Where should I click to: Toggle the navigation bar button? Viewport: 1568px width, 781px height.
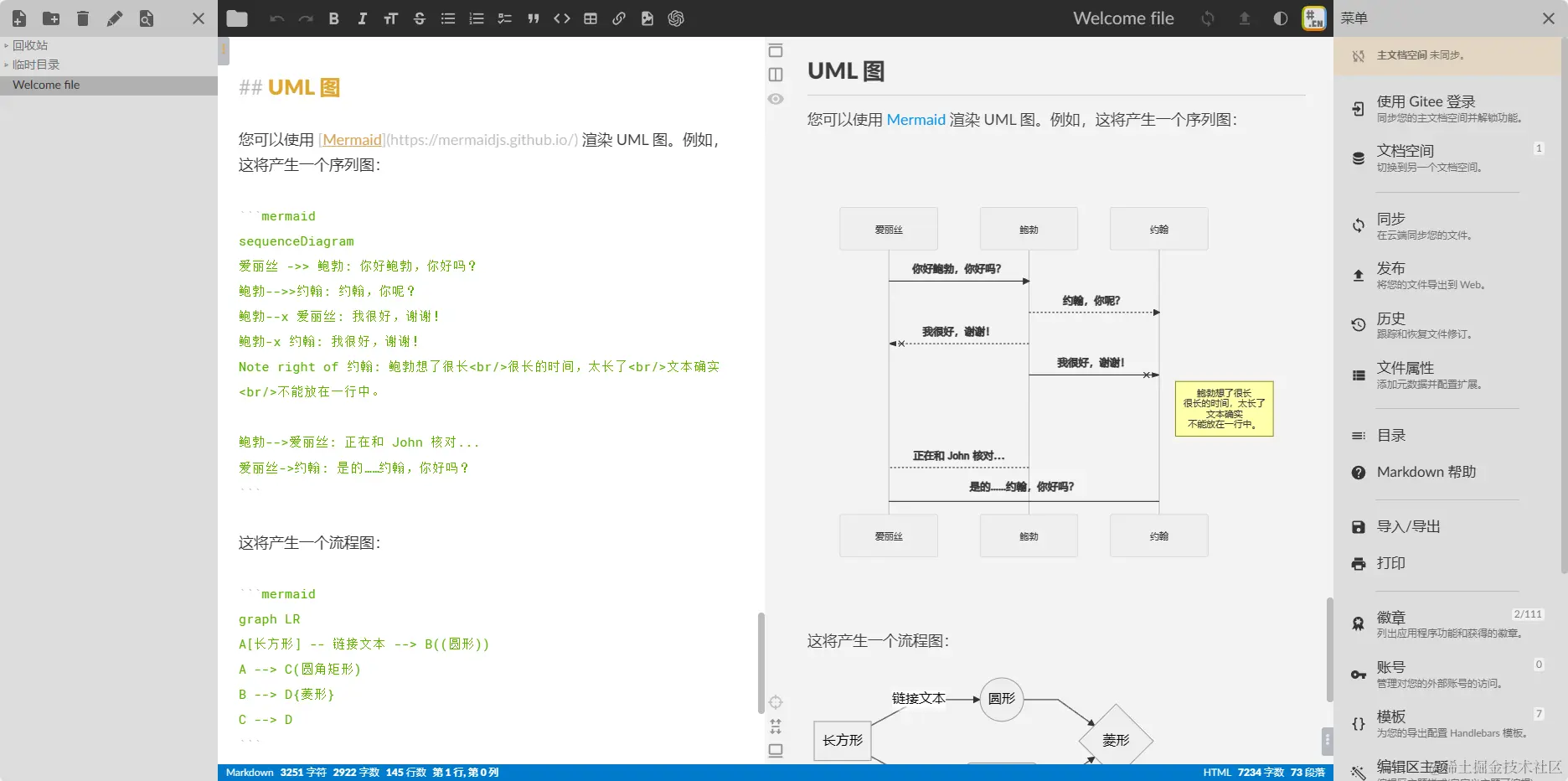pos(776,50)
